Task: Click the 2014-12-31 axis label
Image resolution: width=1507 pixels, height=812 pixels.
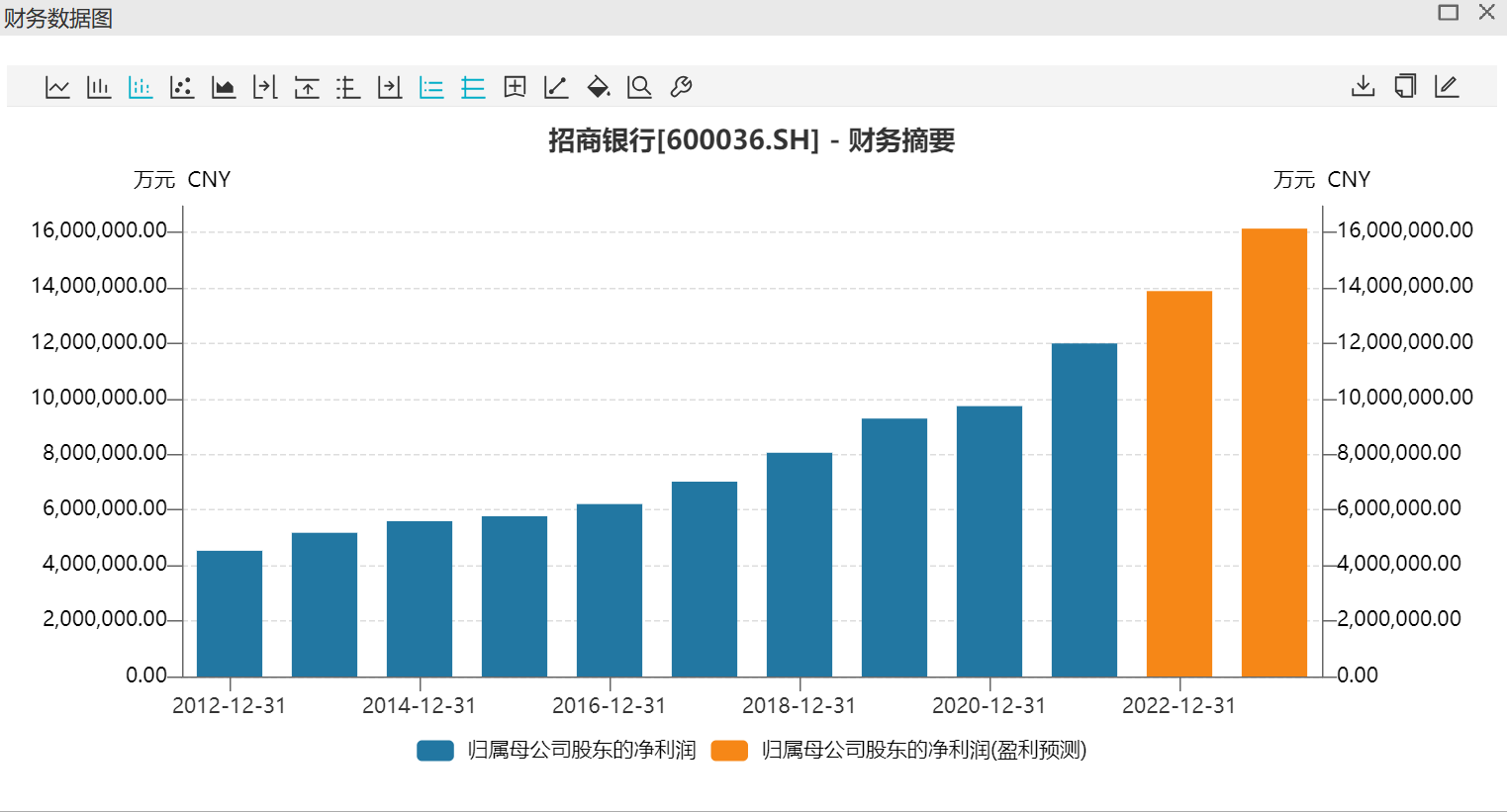Action: click(420, 706)
